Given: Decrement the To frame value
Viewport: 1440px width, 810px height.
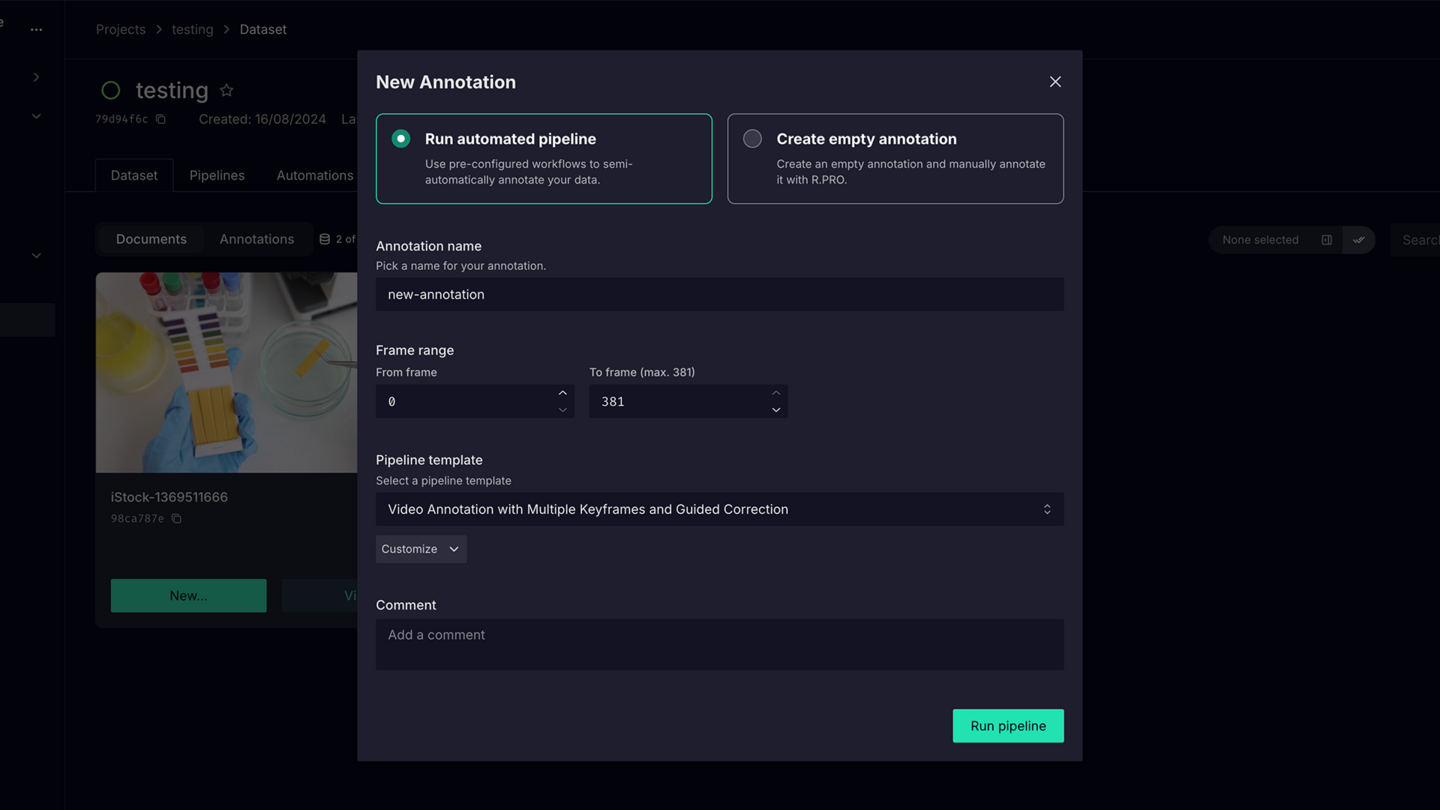Looking at the screenshot, I should point(776,410).
